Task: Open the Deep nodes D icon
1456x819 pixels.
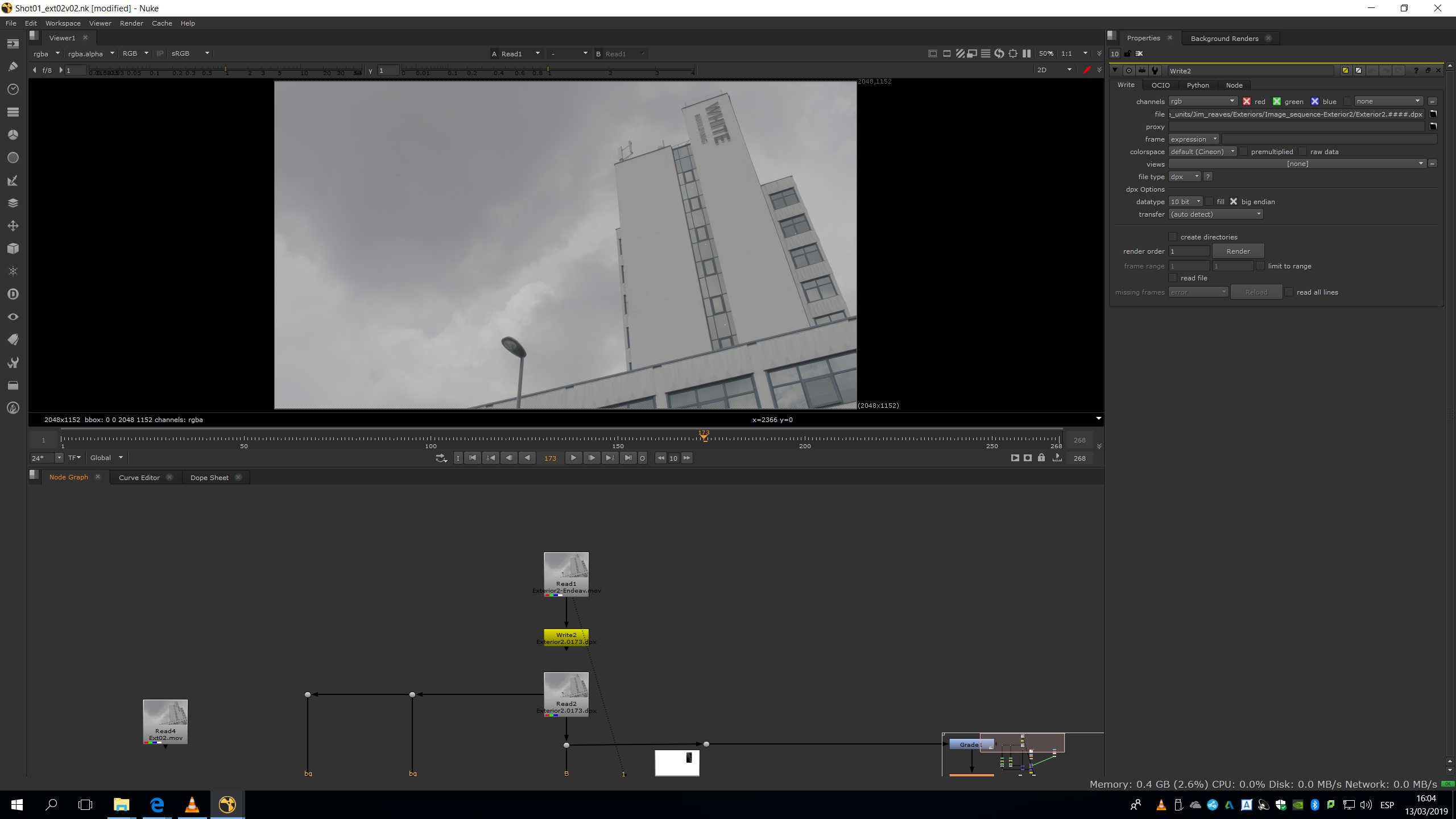Action: [13, 294]
